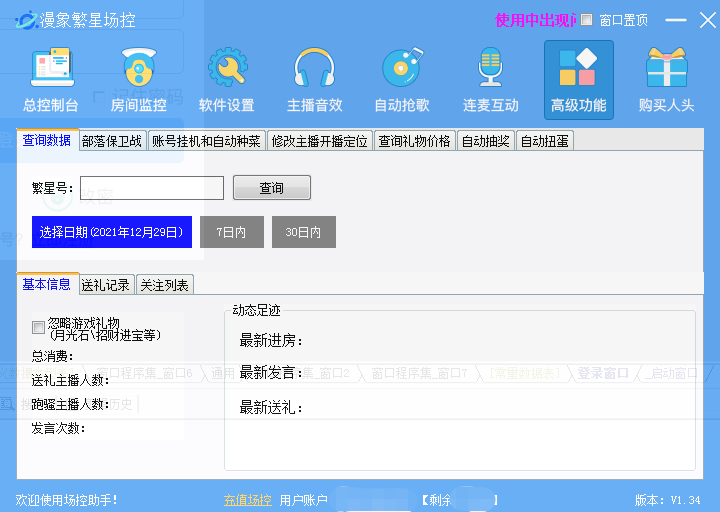
Task: Click the 送礼主播人数 label
Action: click(x=70, y=380)
